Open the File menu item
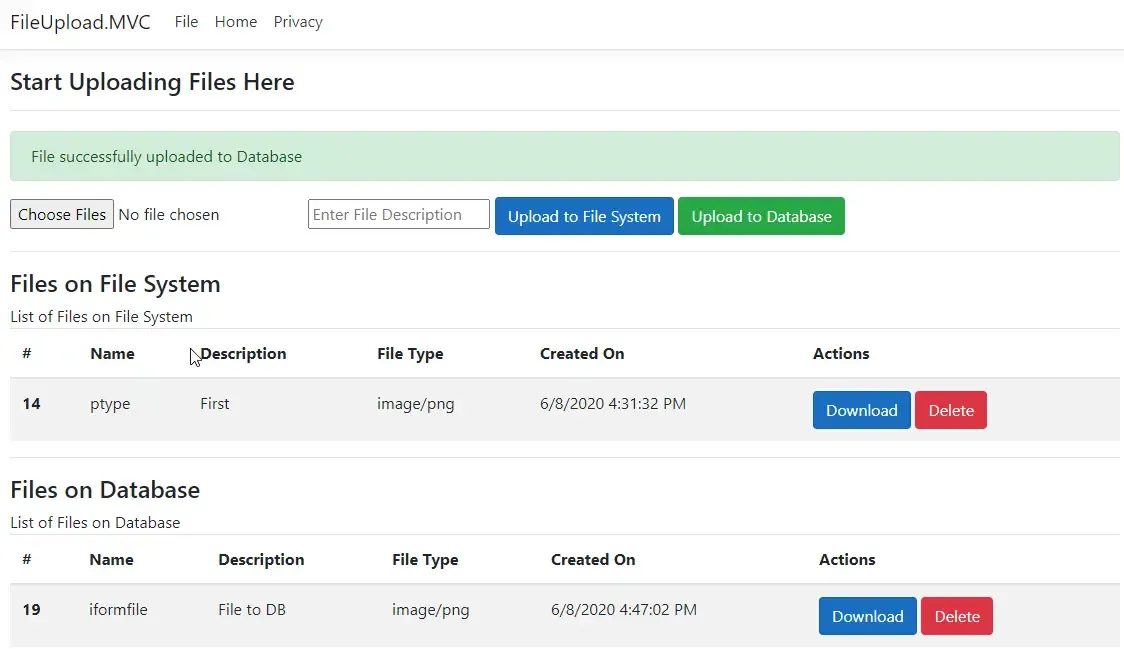 pyautogui.click(x=186, y=21)
